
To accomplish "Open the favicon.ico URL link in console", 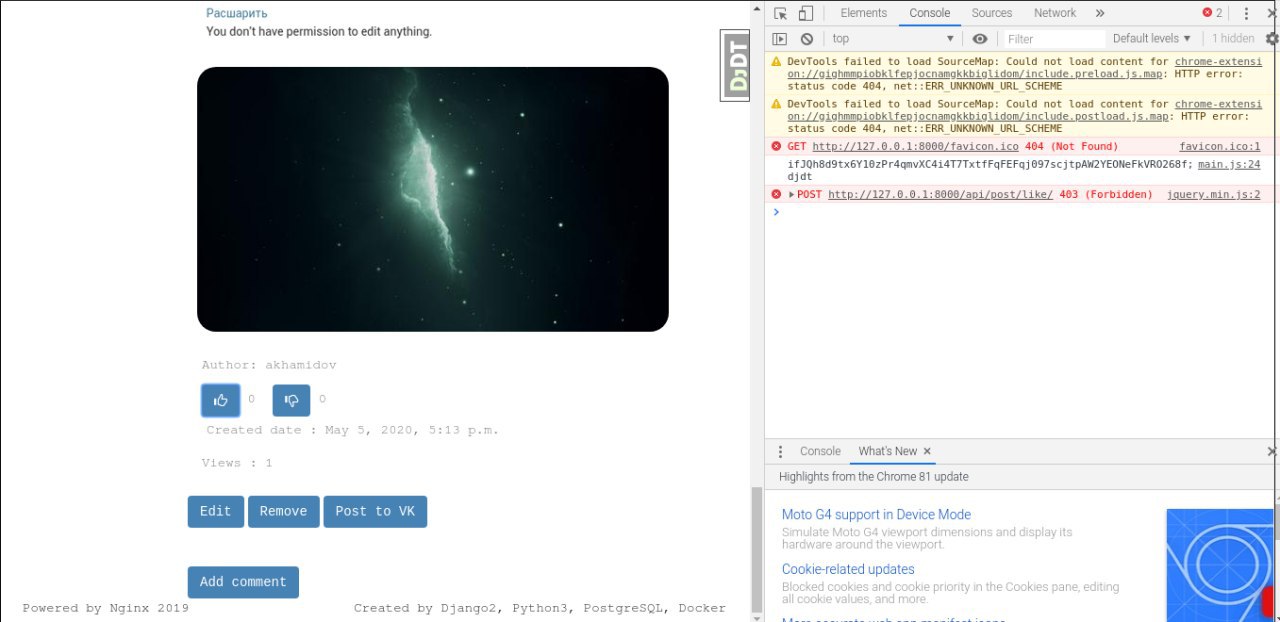I will (913, 146).
